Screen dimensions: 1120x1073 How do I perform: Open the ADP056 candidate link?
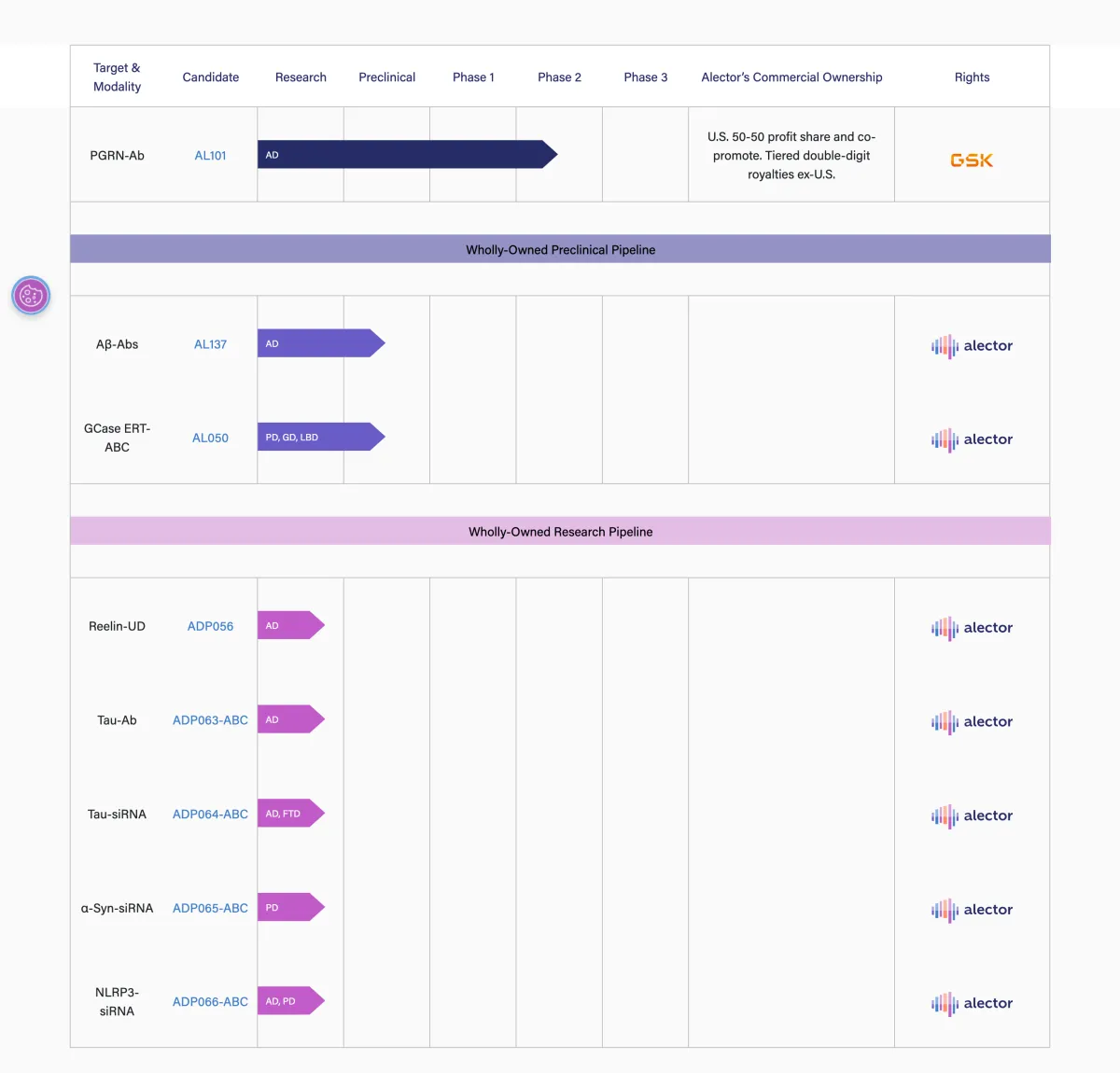click(210, 626)
